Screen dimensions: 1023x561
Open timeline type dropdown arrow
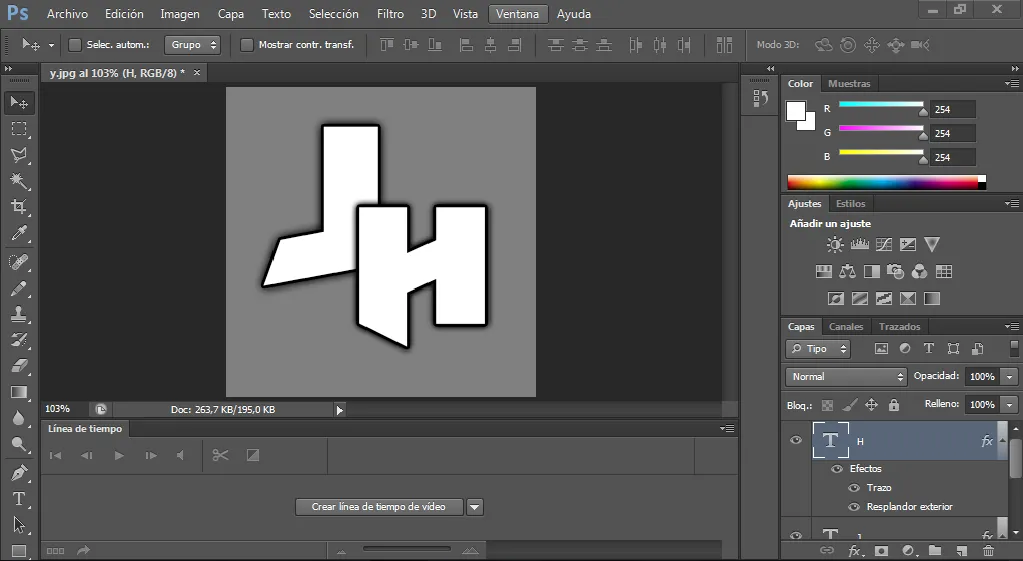(x=475, y=507)
